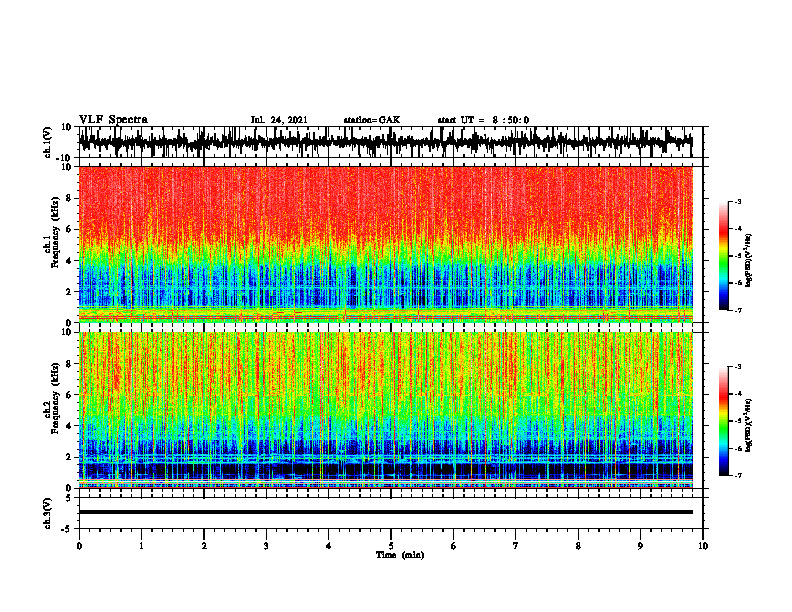The width and height of the screenshot is (792, 612).
Task: Click the 6 kHz tick on ch.2 frequency axis
Action: 69,395
